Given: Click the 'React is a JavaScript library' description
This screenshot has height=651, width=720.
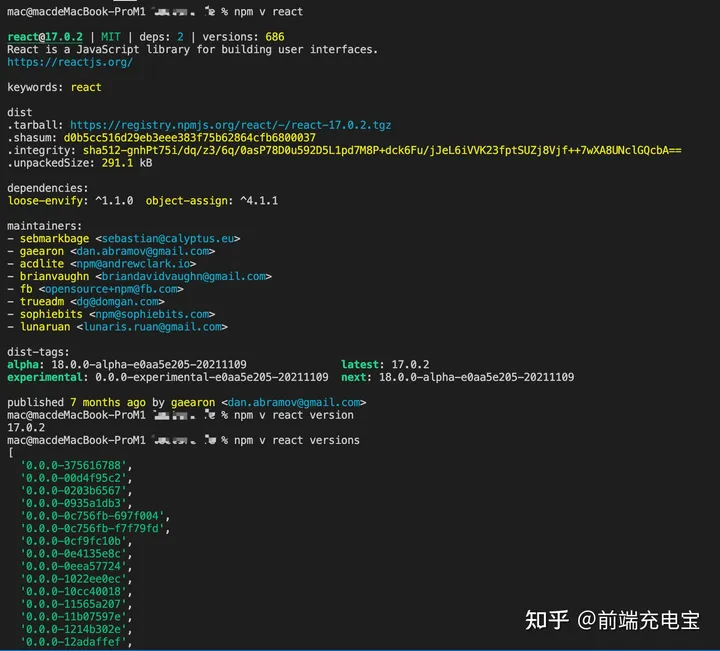Looking at the screenshot, I should point(192,50).
